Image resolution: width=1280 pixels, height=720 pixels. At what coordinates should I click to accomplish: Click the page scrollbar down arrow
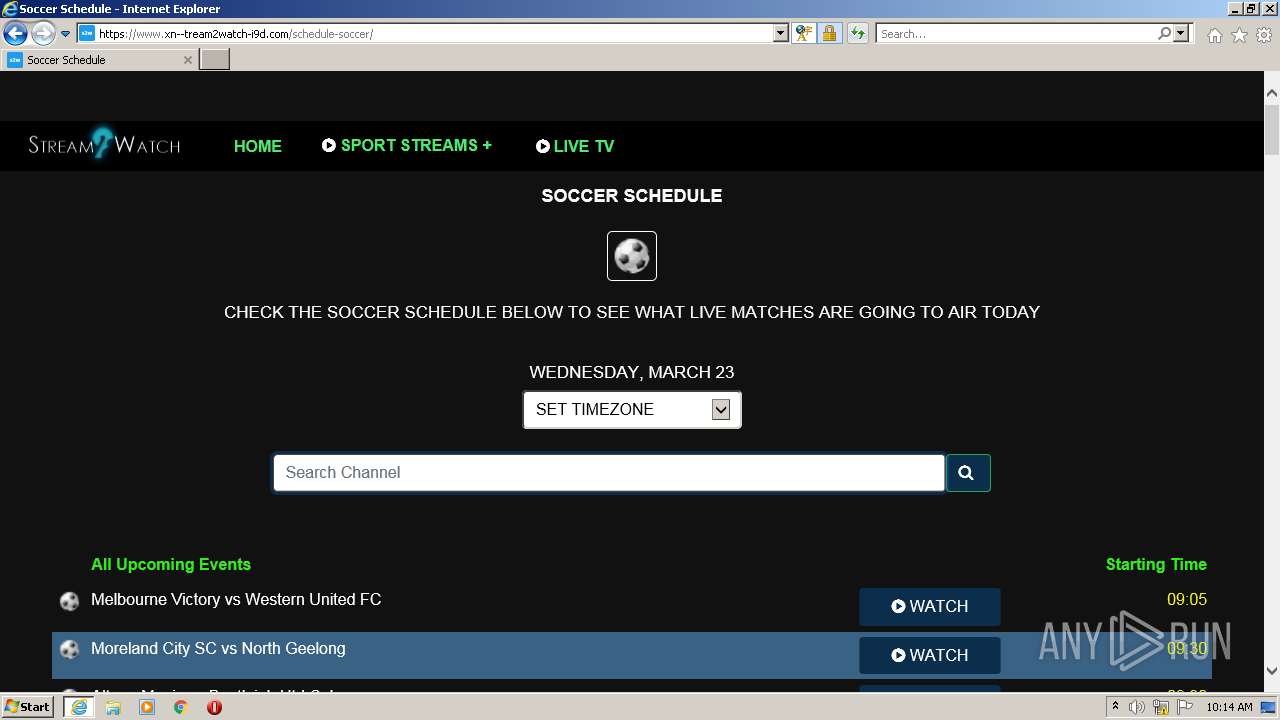tap(1272, 671)
